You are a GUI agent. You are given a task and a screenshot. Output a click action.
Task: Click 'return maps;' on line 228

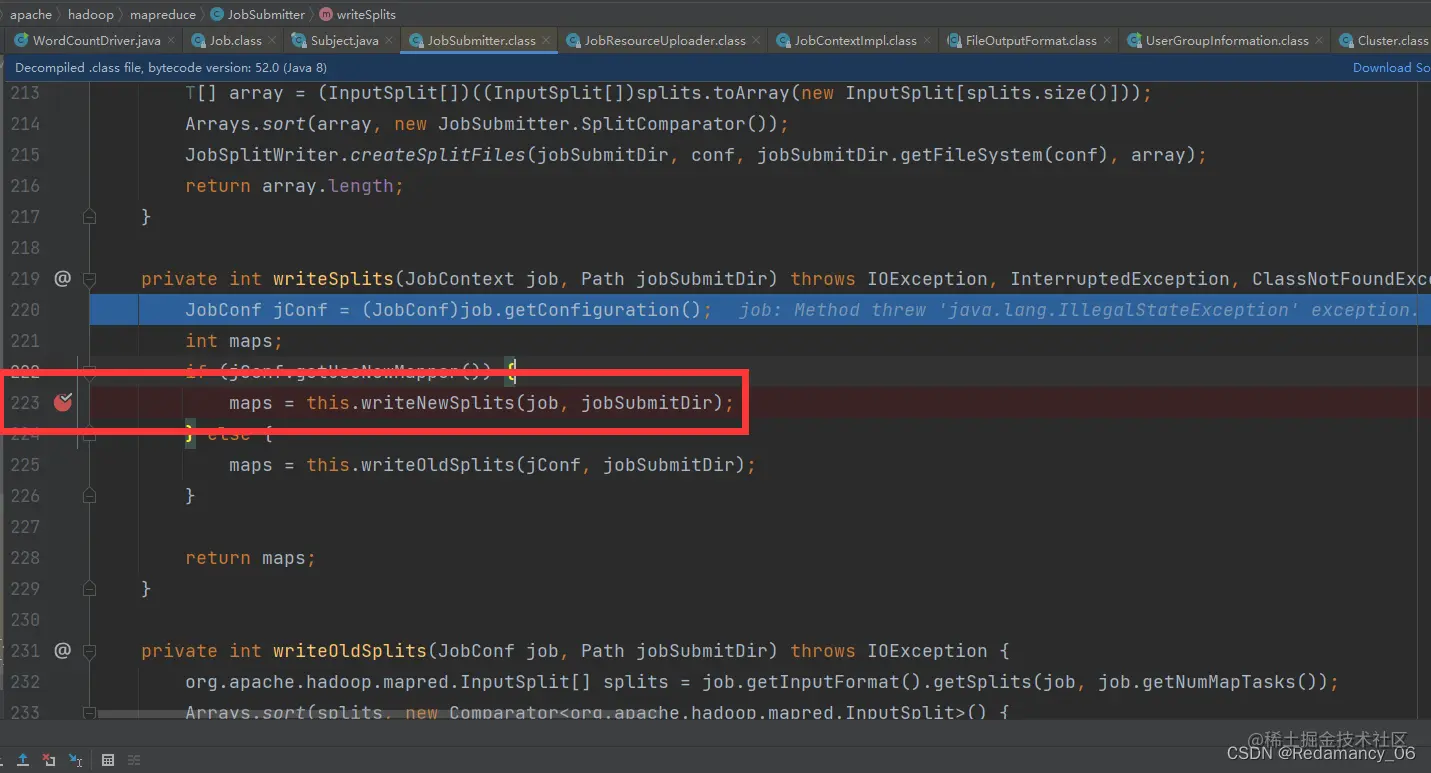pyautogui.click(x=251, y=558)
